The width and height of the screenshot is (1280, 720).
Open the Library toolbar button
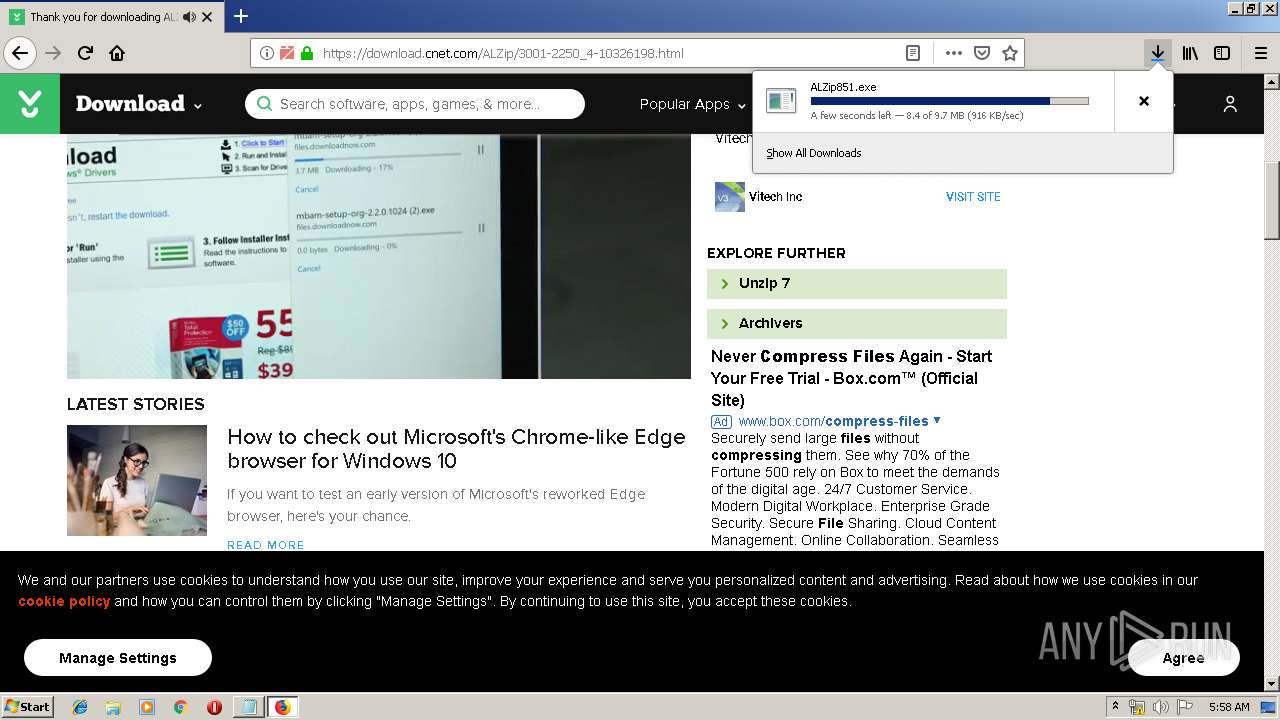click(1190, 53)
